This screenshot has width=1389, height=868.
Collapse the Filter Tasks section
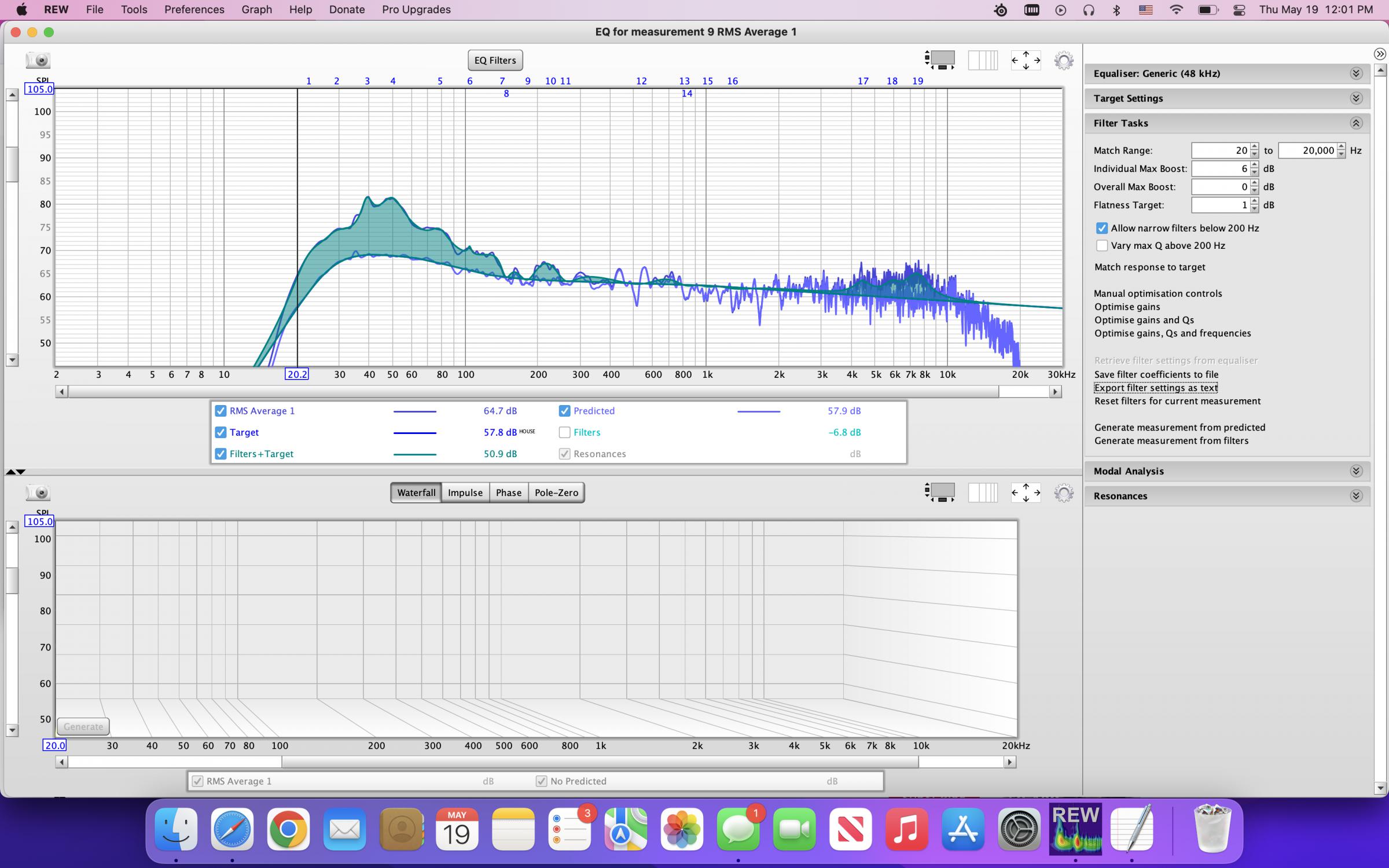[x=1355, y=123]
